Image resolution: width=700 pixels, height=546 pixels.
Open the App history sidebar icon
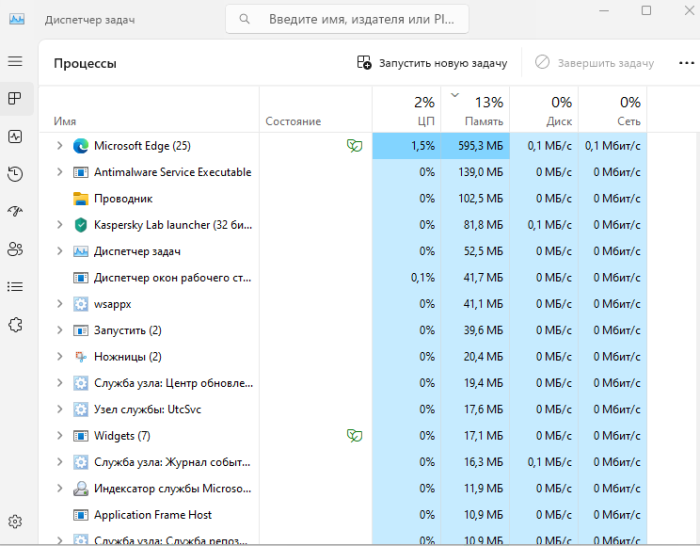point(15,174)
